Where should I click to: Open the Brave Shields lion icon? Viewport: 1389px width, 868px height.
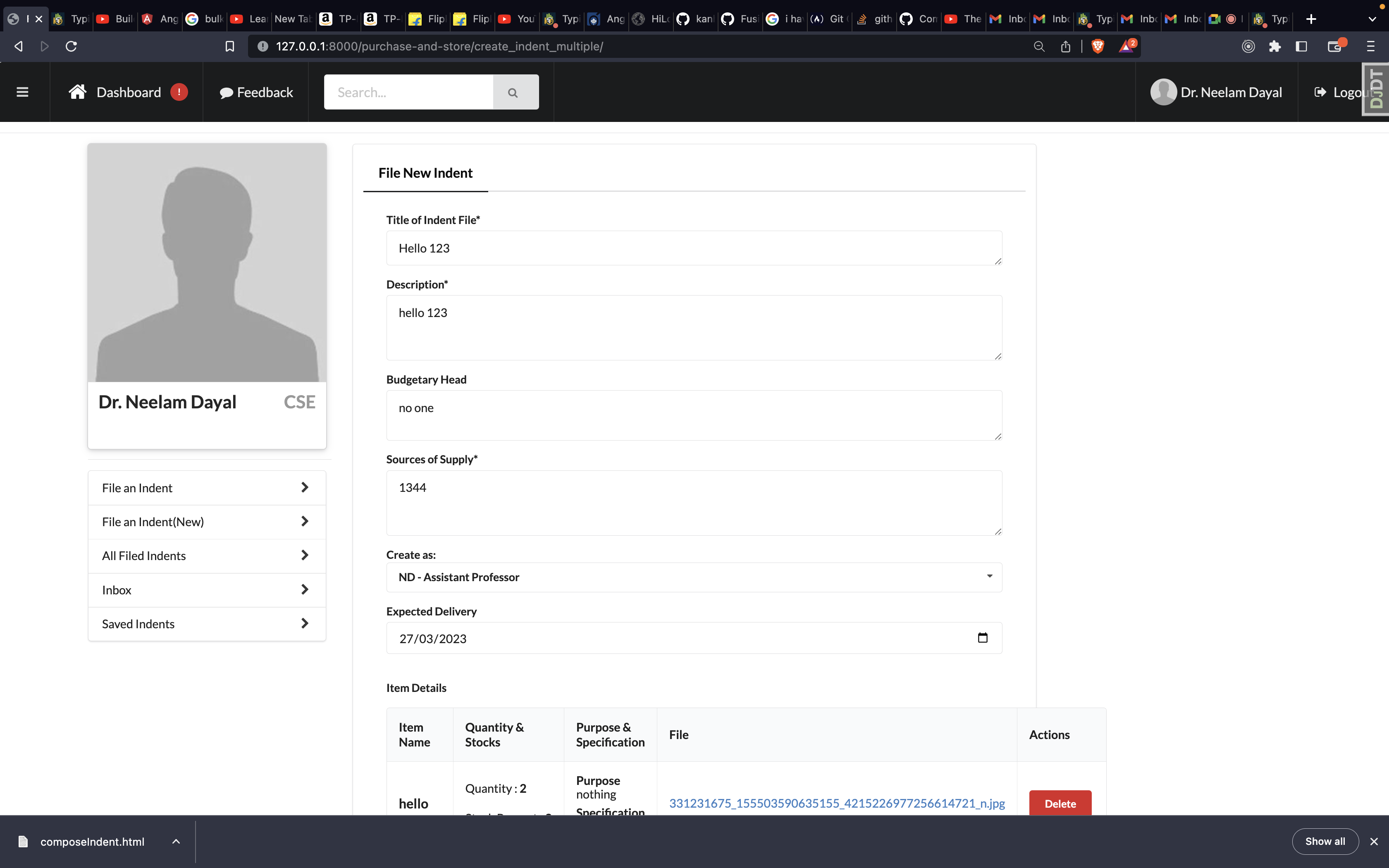(x=1098, y=46)
